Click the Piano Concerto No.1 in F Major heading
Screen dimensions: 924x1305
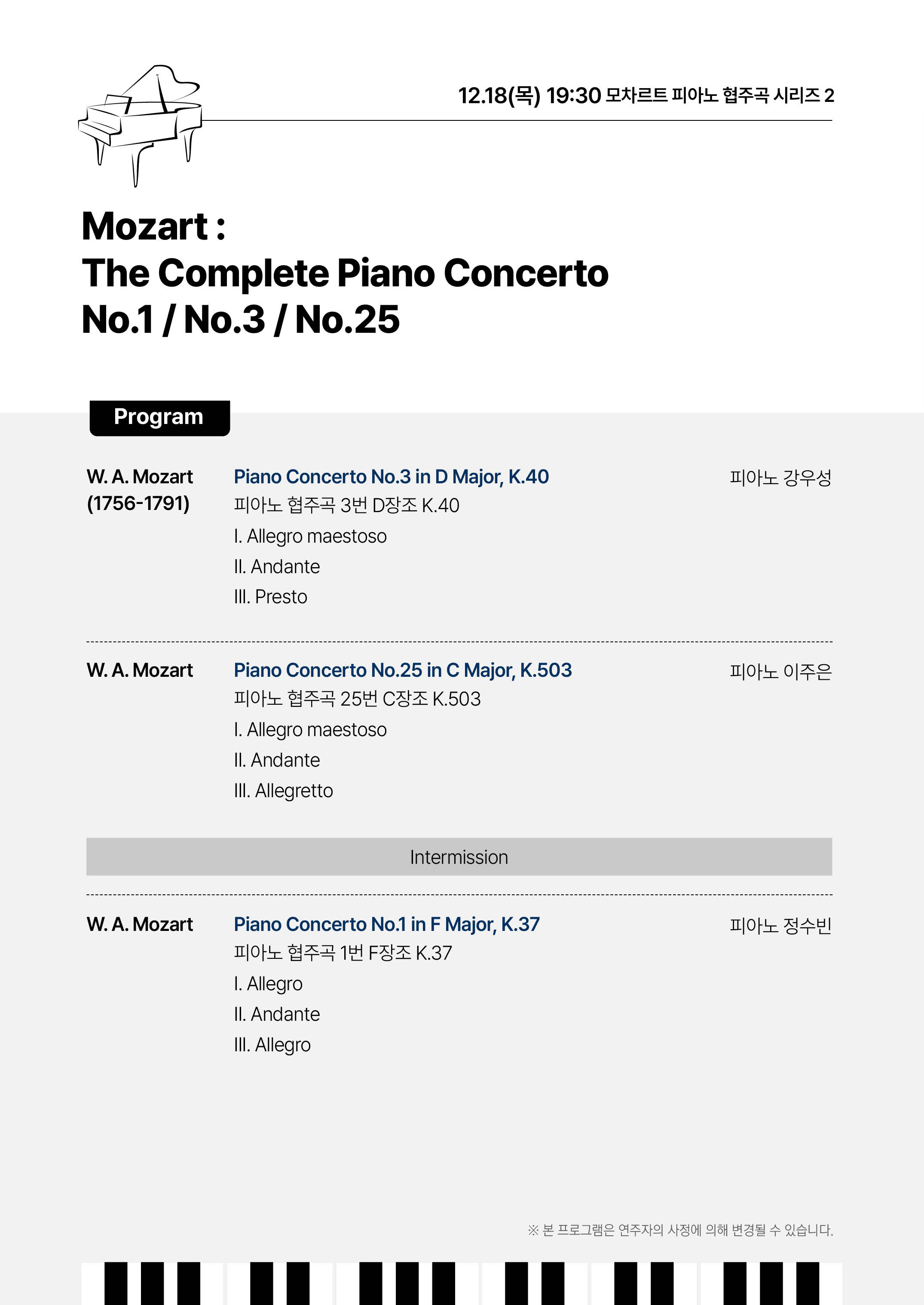tap(386, 924)
